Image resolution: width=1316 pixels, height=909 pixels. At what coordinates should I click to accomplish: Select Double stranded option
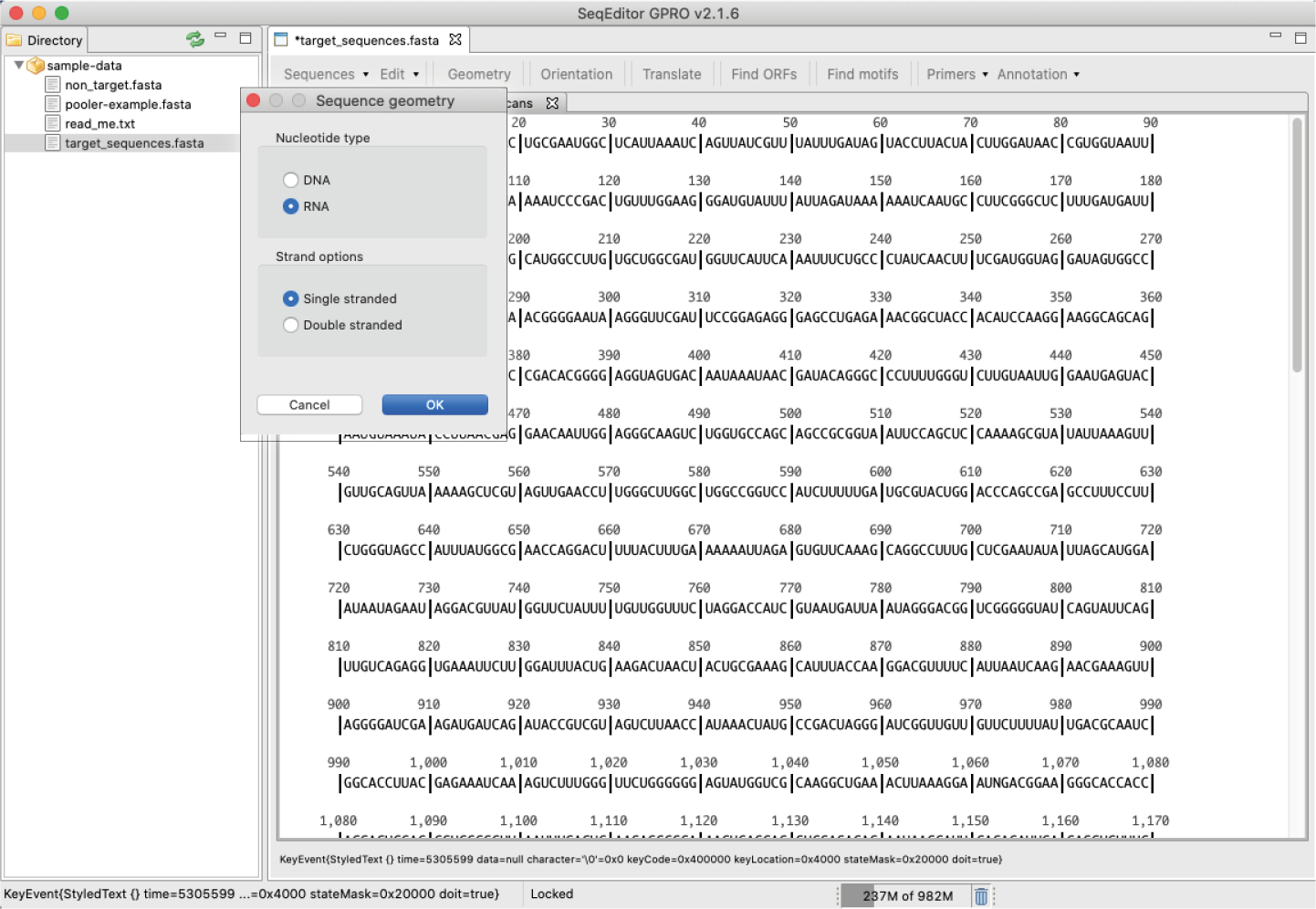[291, 325]
